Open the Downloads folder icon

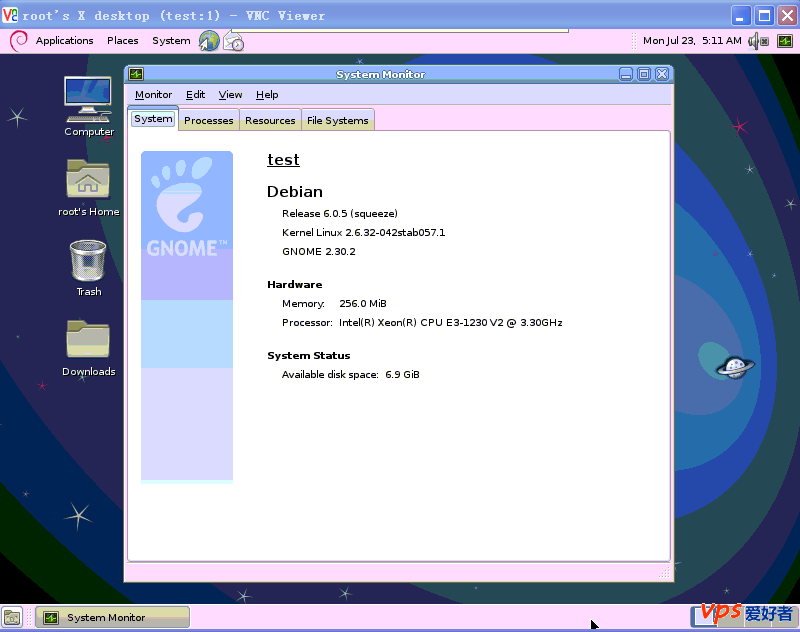(x=88, y=340)
